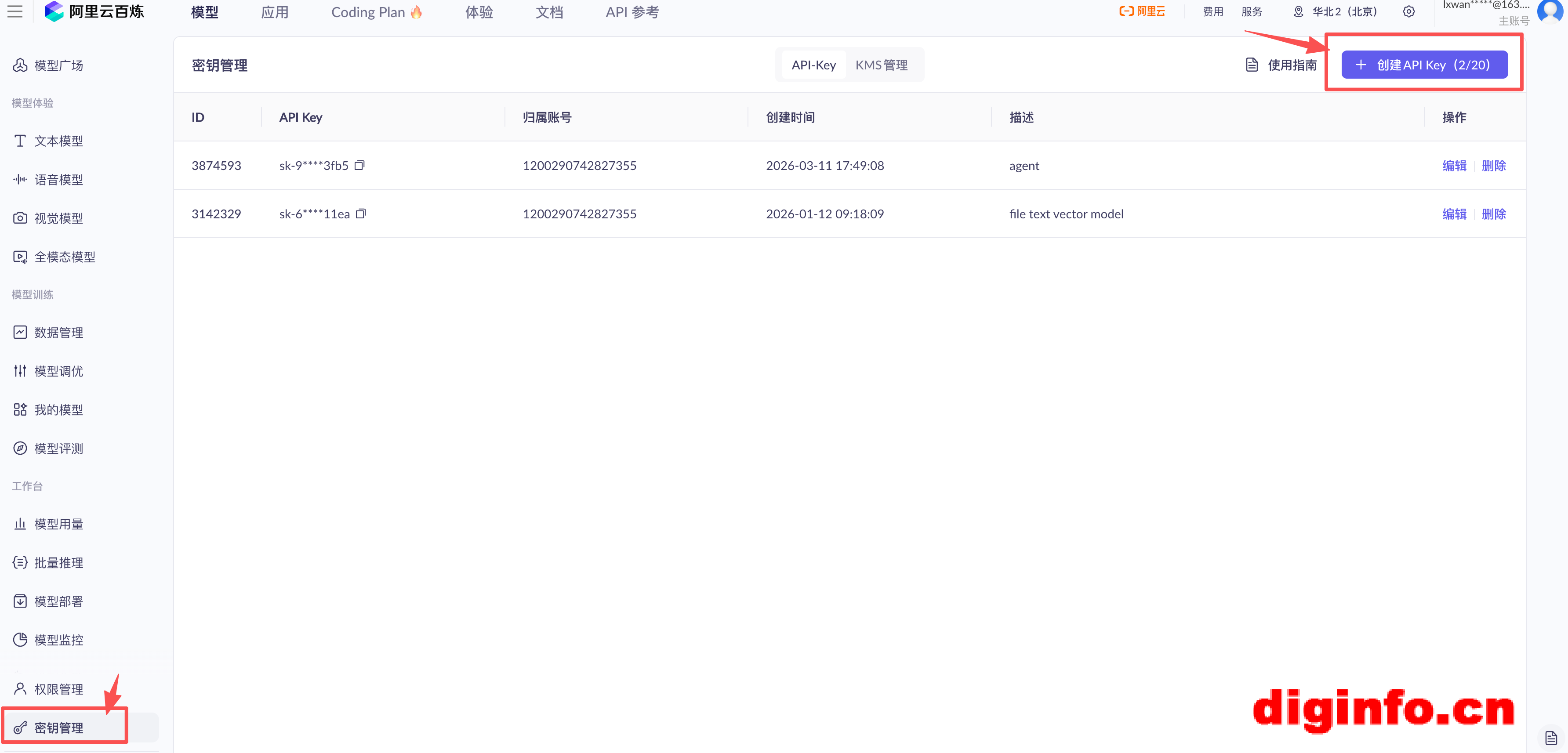
Task: Delete the file text vector model key
Action: [1493, 214]
